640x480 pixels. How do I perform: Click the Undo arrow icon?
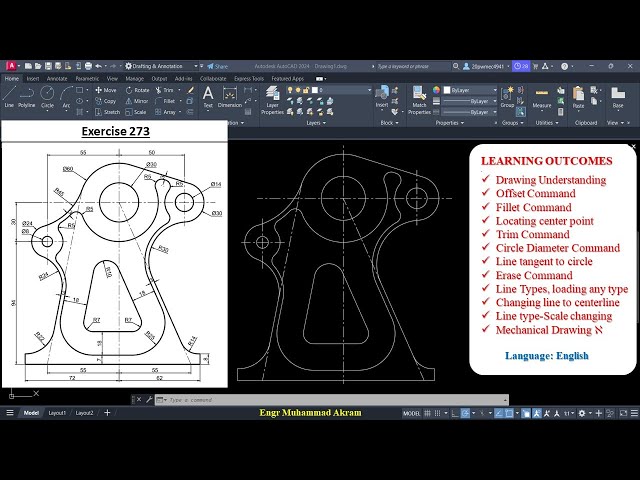[x=99, y=66]
